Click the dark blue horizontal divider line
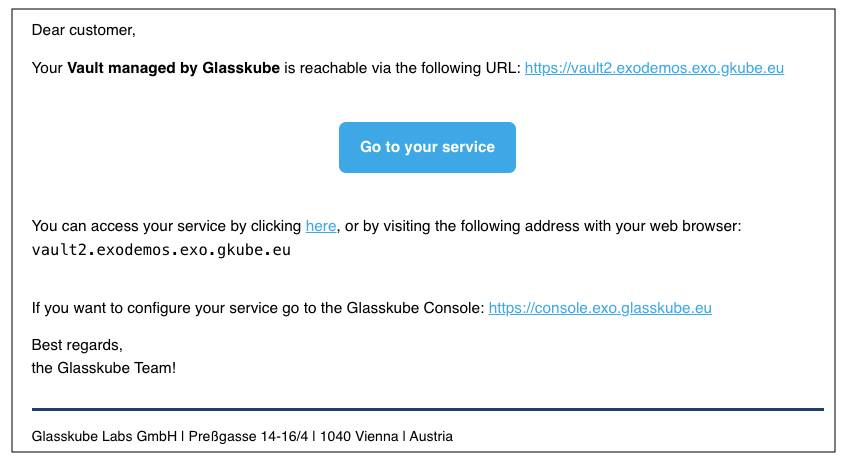Viewport: 845px width, 462px height. (427, 409)
